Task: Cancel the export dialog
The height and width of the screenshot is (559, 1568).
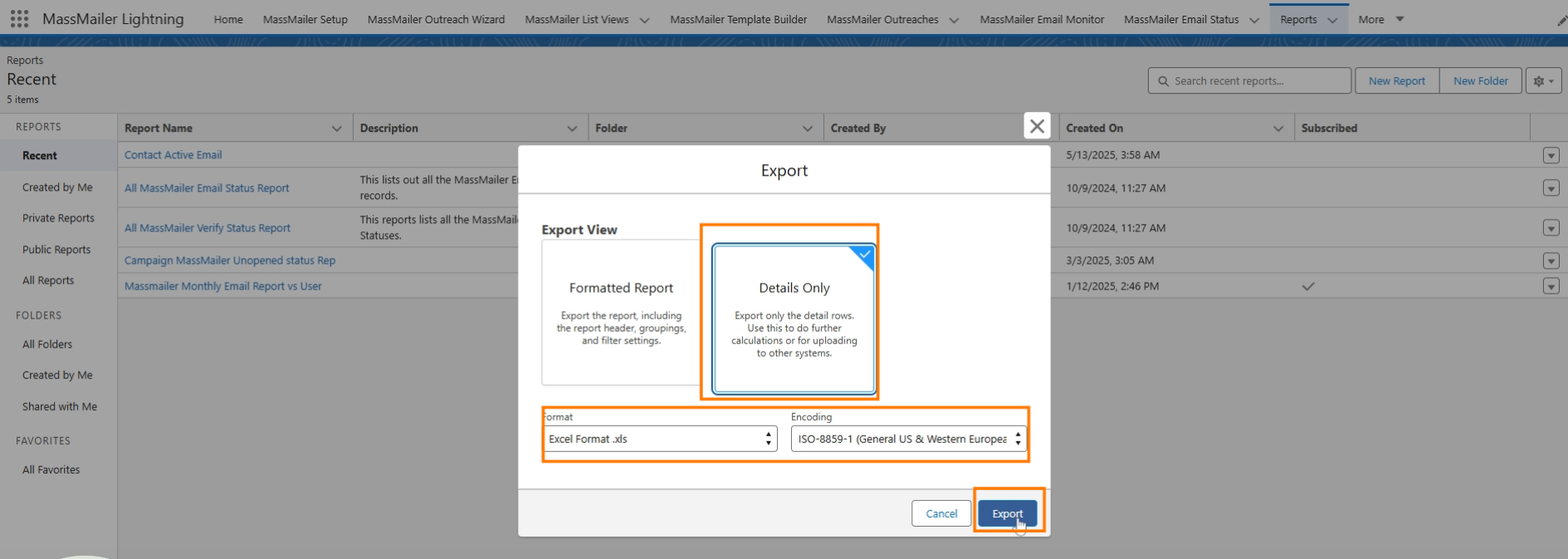Action: pos(941,513)
